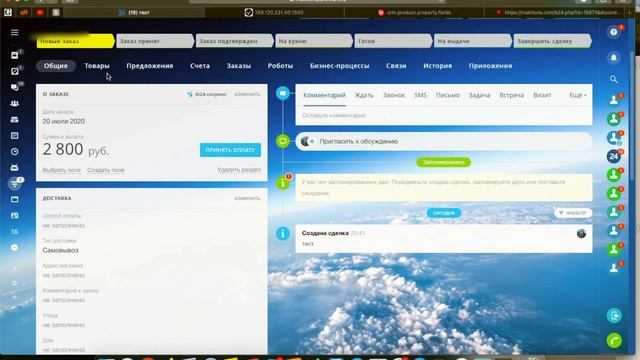This screenshot has height=360, width=640.
Task: Switch to the Заказы tab
Action: coord(239,66)
